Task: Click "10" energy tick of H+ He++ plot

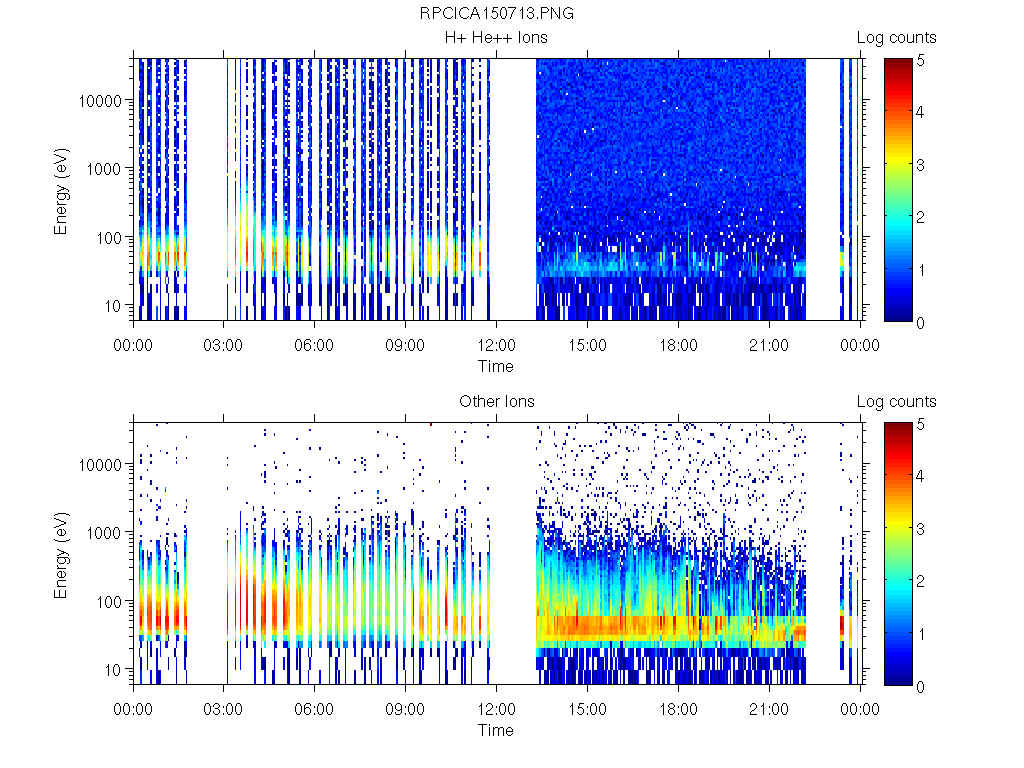Action: click(x=113, y=306)
